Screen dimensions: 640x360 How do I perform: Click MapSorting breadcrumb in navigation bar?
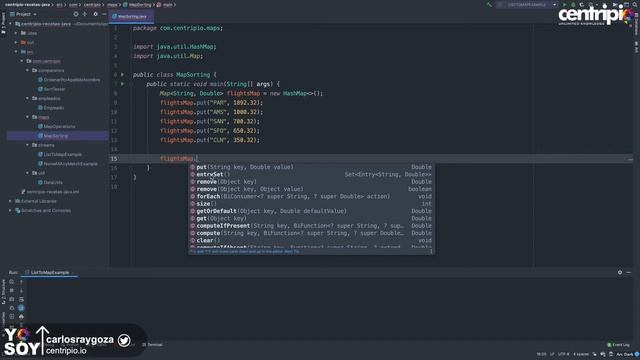point(138,4)
